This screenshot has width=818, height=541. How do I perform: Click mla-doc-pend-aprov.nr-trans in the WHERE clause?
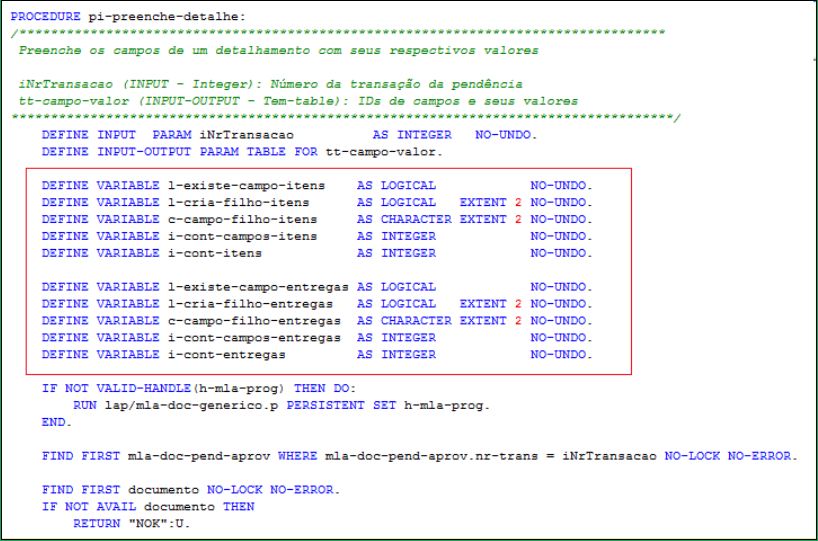click(x=432, y=456)
